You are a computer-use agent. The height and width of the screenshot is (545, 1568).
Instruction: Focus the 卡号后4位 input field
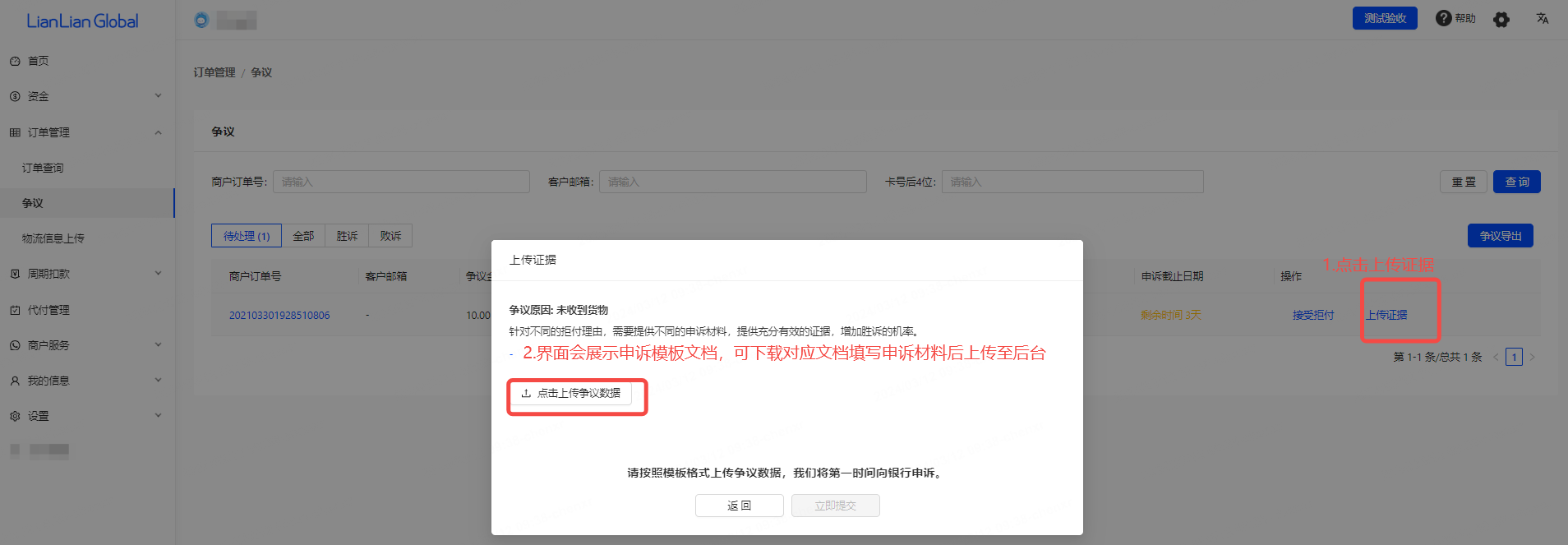point(1072,182)
